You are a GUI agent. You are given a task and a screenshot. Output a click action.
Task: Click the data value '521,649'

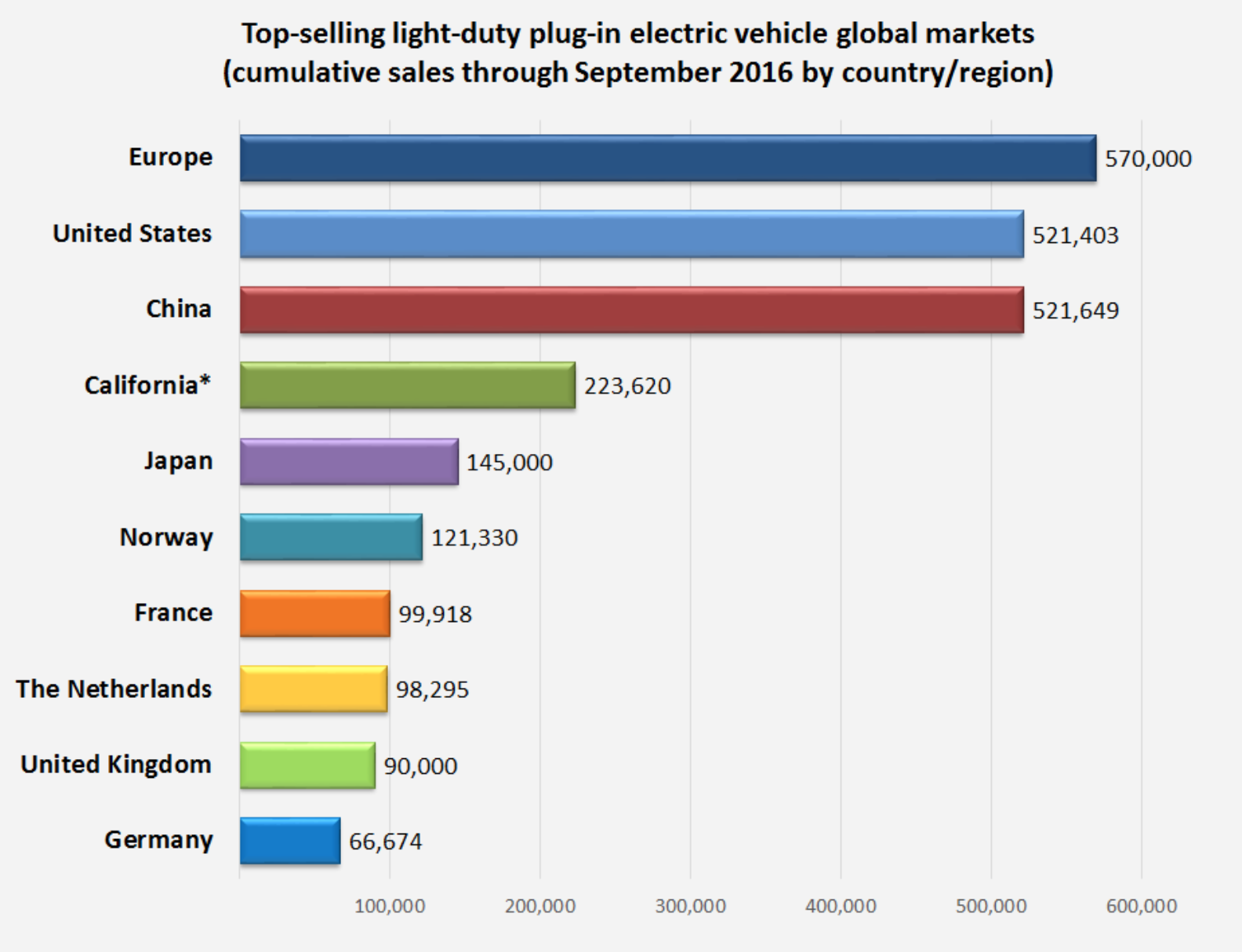coord(1076,311)
